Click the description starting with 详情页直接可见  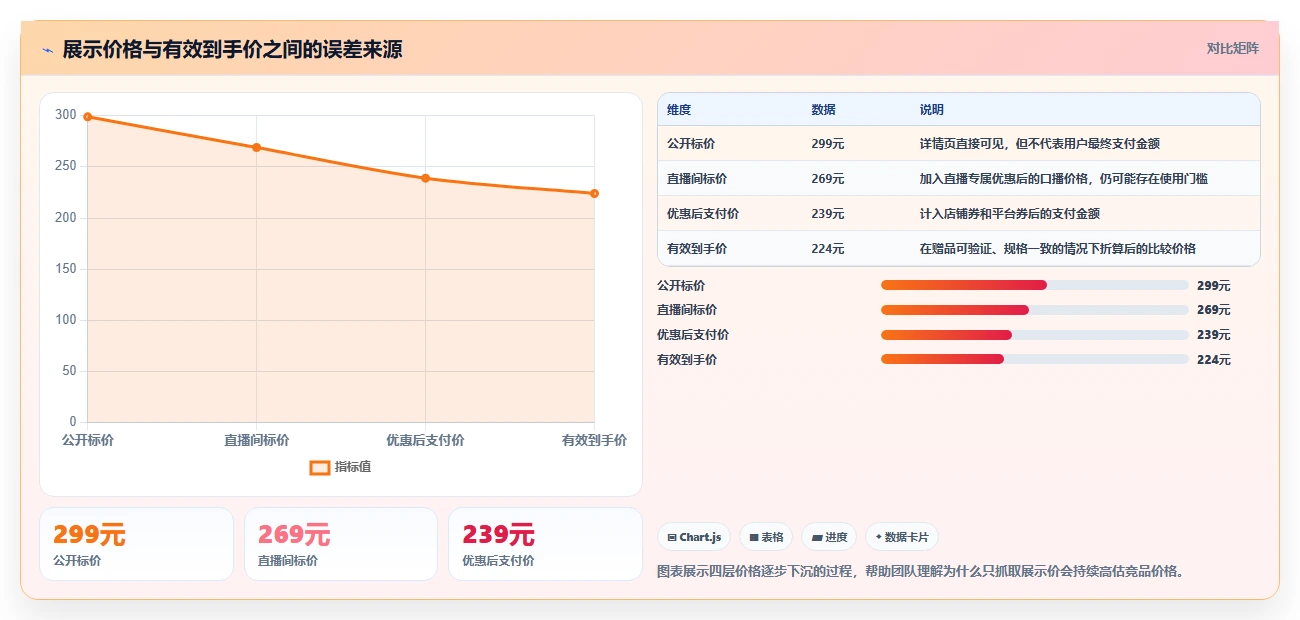pyautogui.click(x=1039, y=144)
